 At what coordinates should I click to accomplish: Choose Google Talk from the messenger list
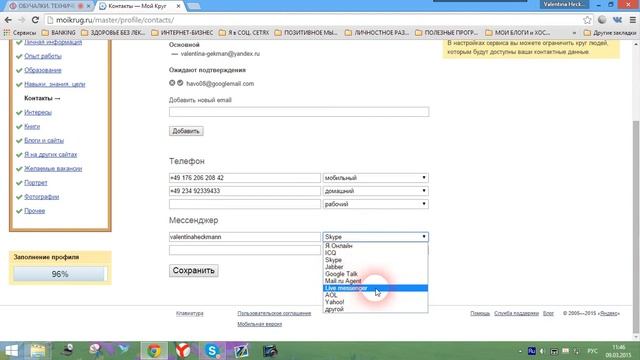(x=376, y=274)
